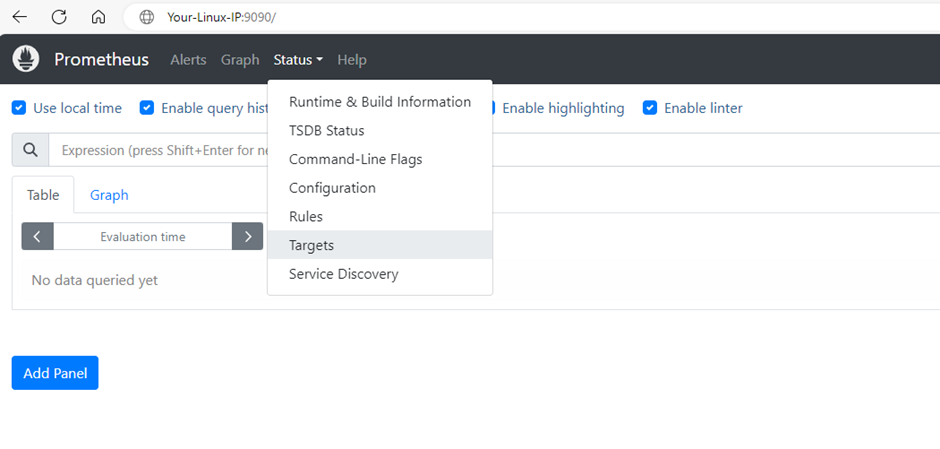Open the Alerts navigation link
Image resolution: width=940 pixels, height=449 pixels.
[188, 60]
